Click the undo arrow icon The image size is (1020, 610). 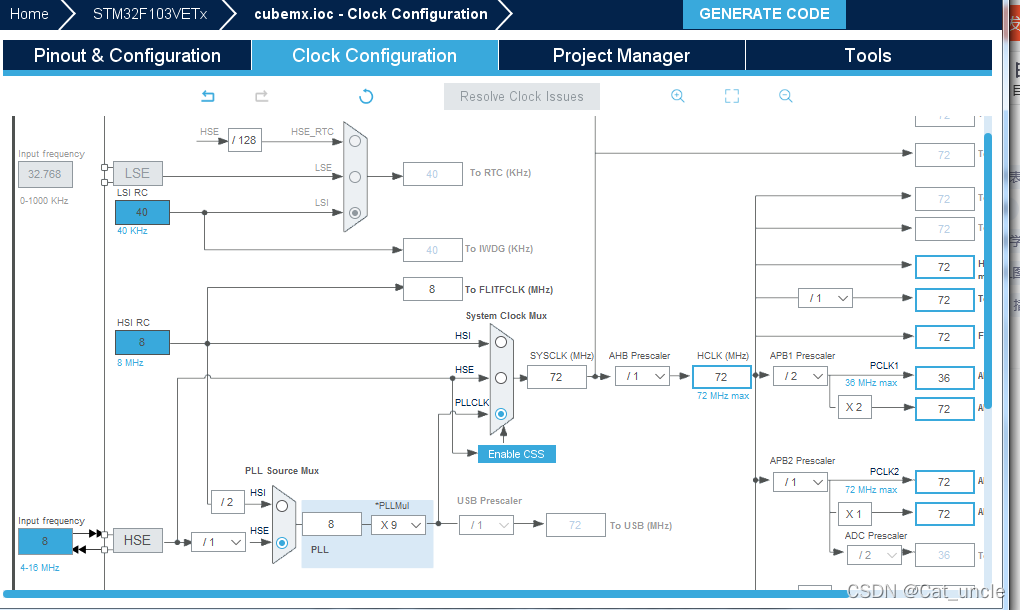tap(208, 96)
